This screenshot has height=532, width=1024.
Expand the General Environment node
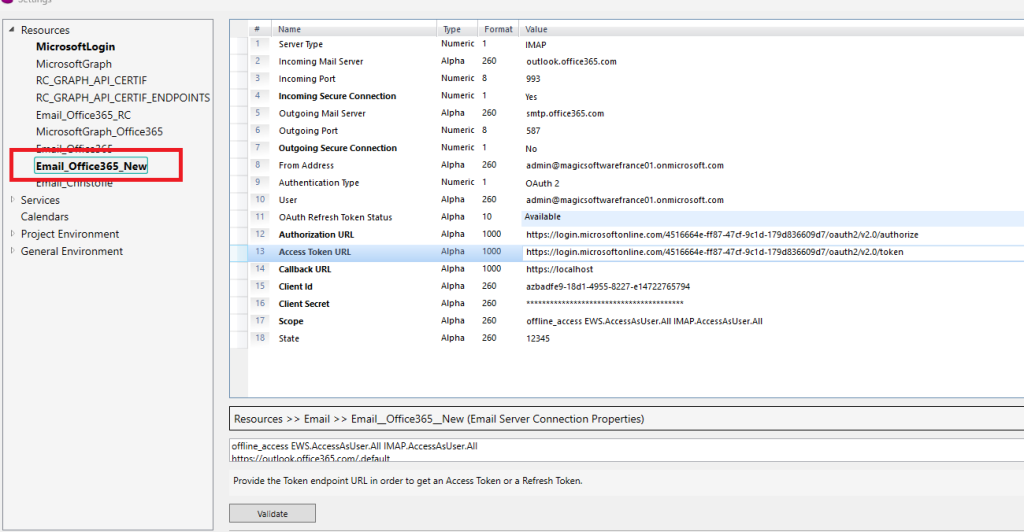12,251
